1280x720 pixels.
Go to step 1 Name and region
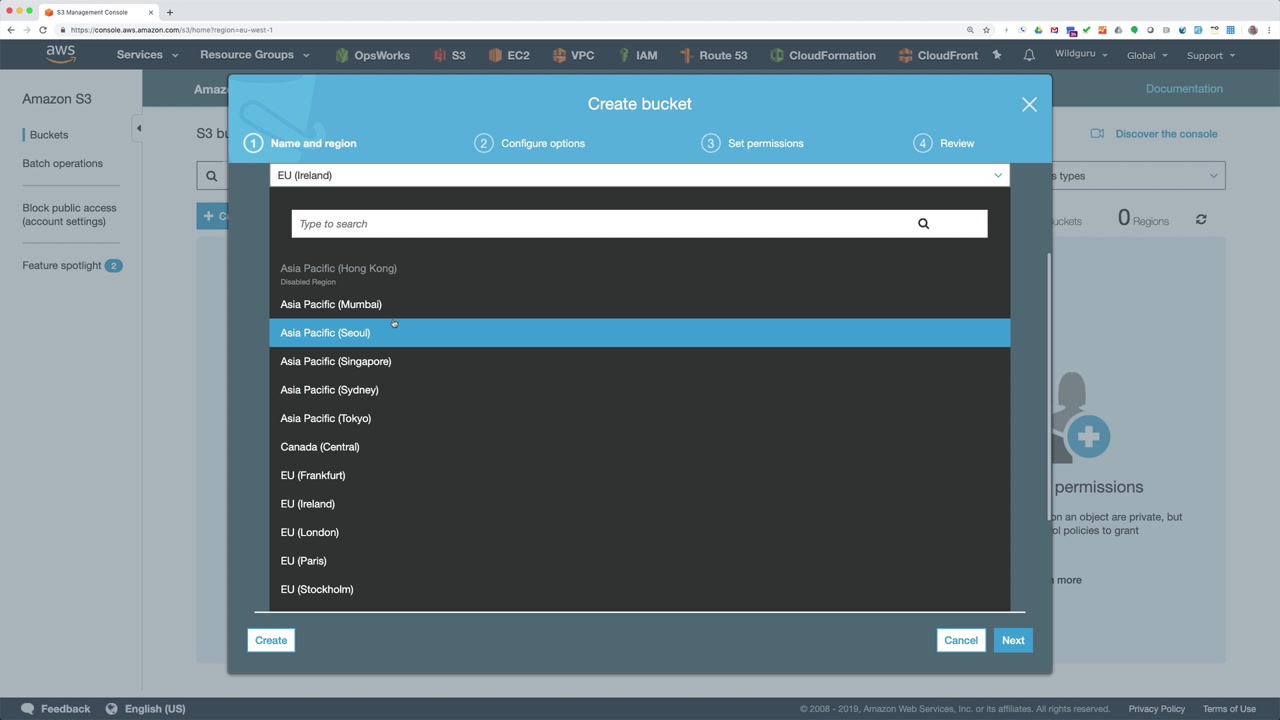pos(301,143)
